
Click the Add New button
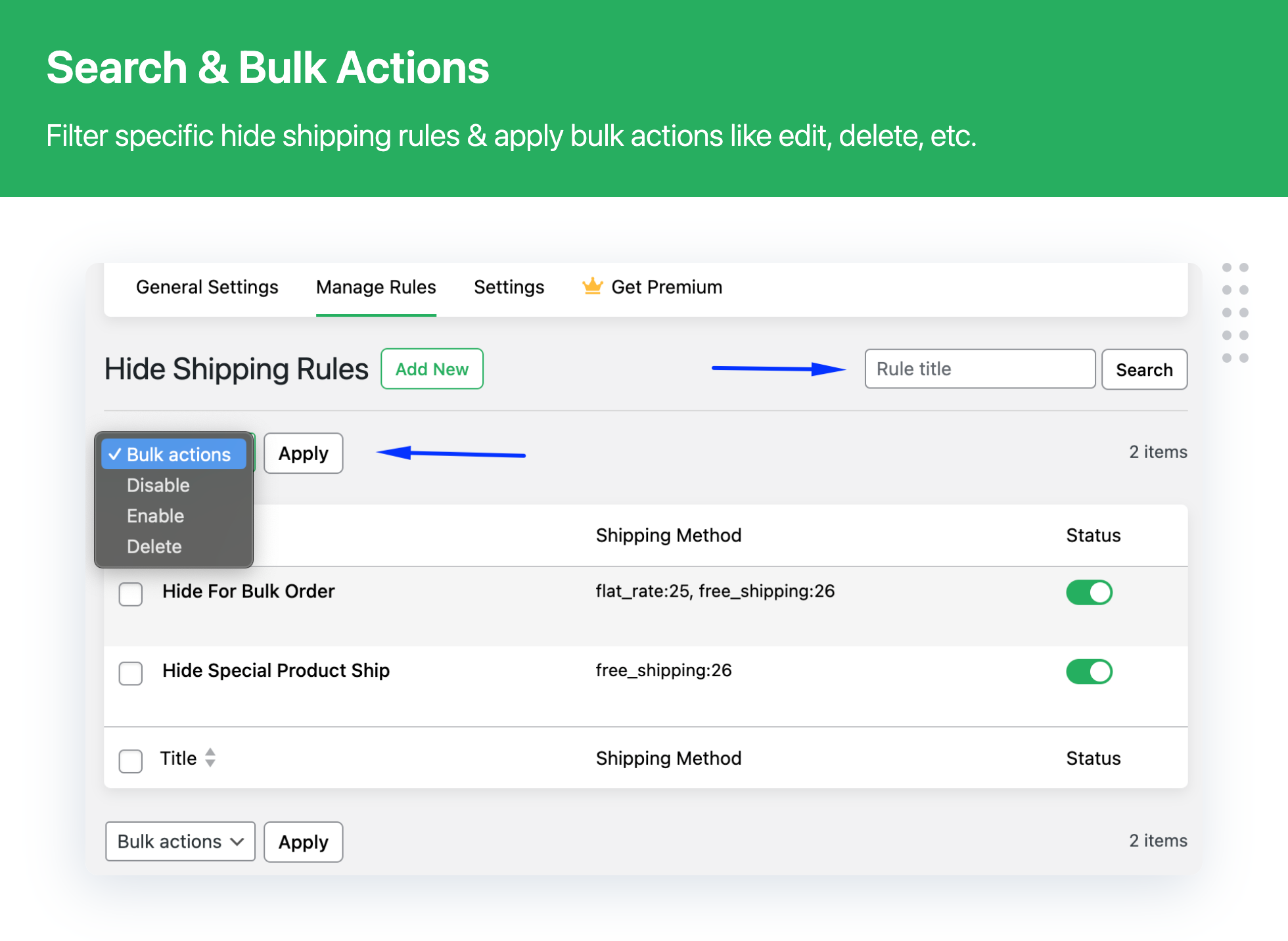coord(432,369)
